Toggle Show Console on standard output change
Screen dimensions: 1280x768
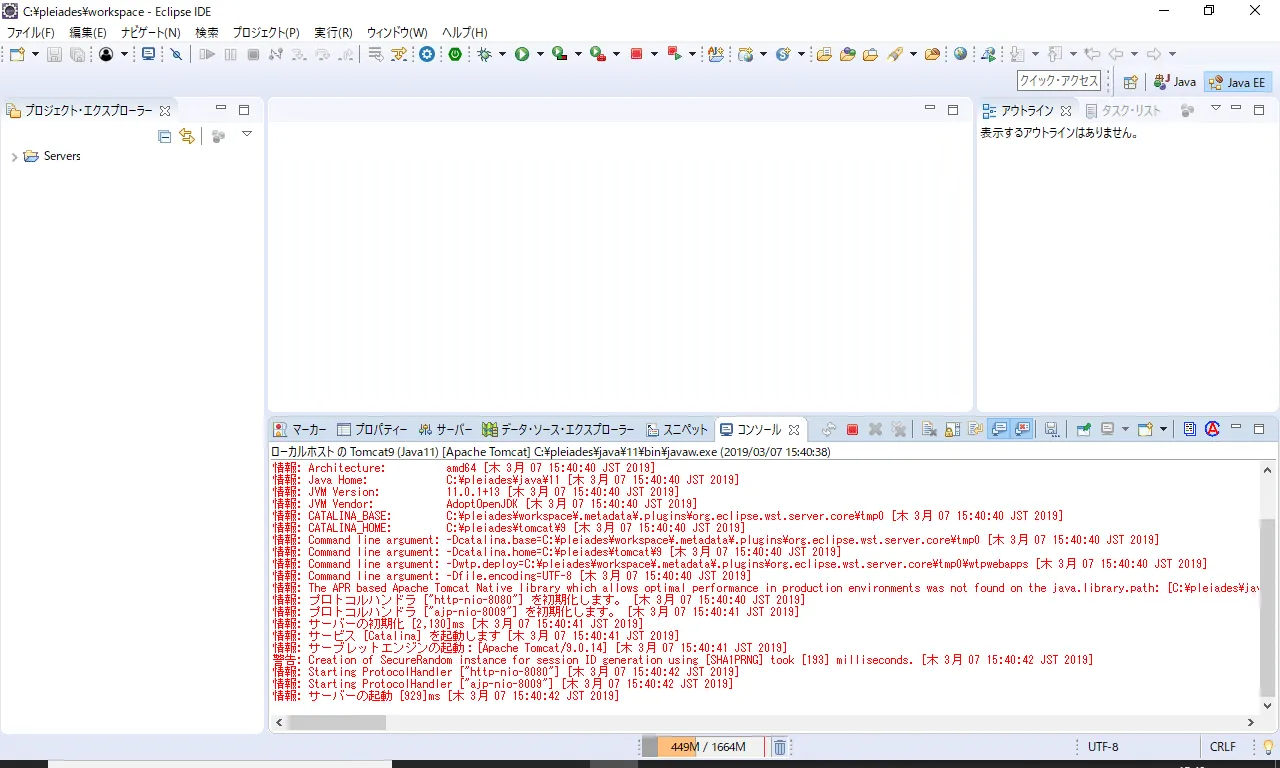click(x=998, y=430)
